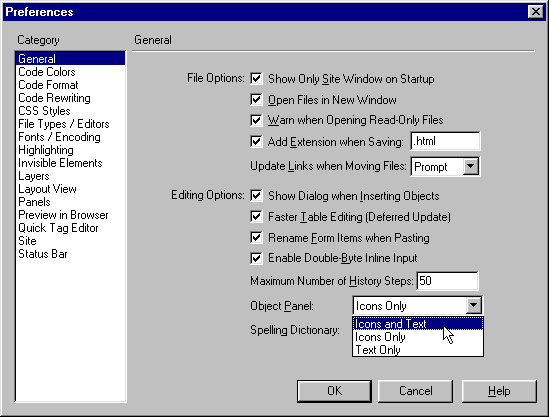Switch to Preview in Browser category

click(x=63, y=215)
